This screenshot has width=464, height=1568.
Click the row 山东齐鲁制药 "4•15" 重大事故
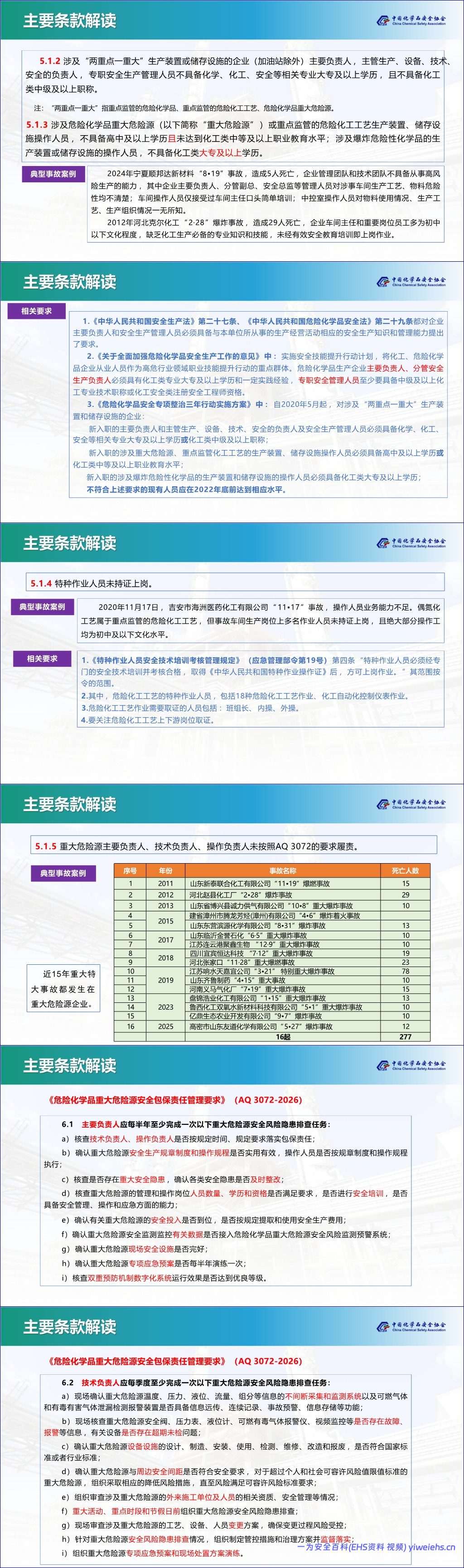(272, 980)
